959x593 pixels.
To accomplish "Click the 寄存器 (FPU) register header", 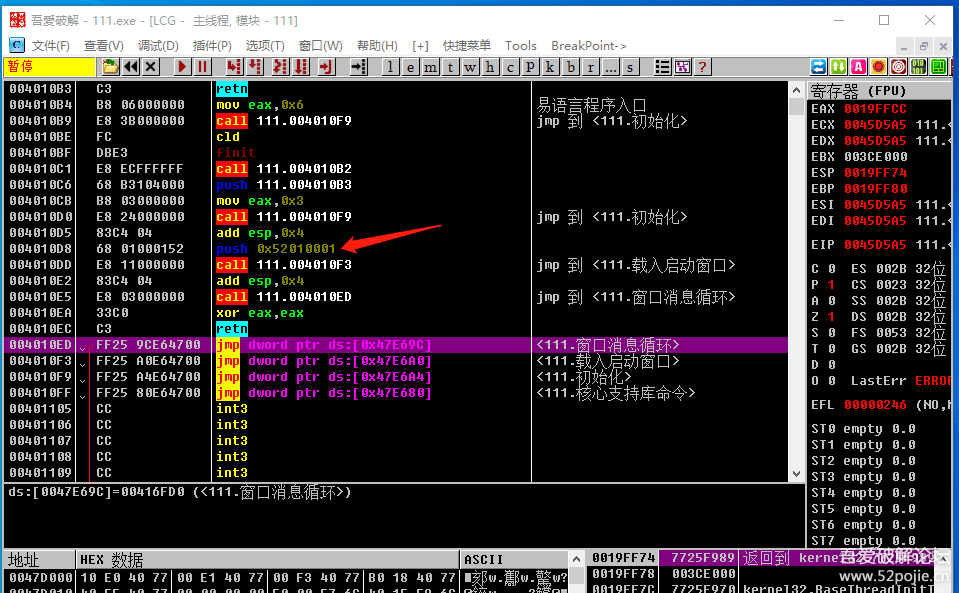I will point(857,92).
